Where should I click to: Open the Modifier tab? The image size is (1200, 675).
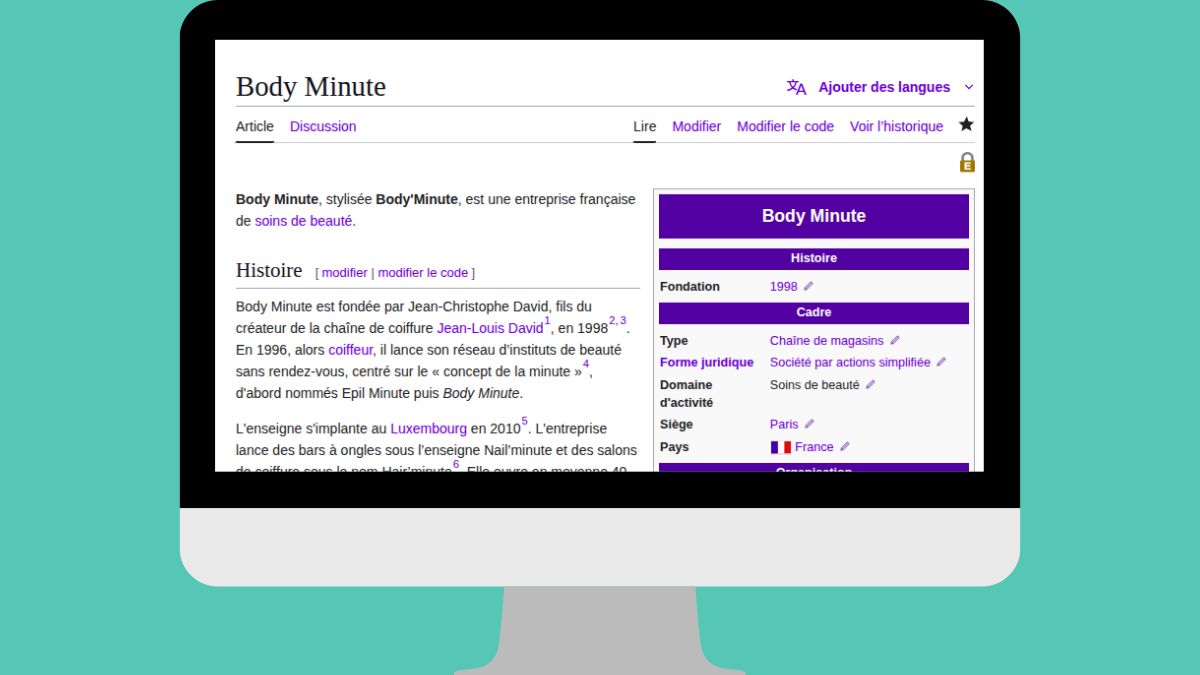point(696,126)
